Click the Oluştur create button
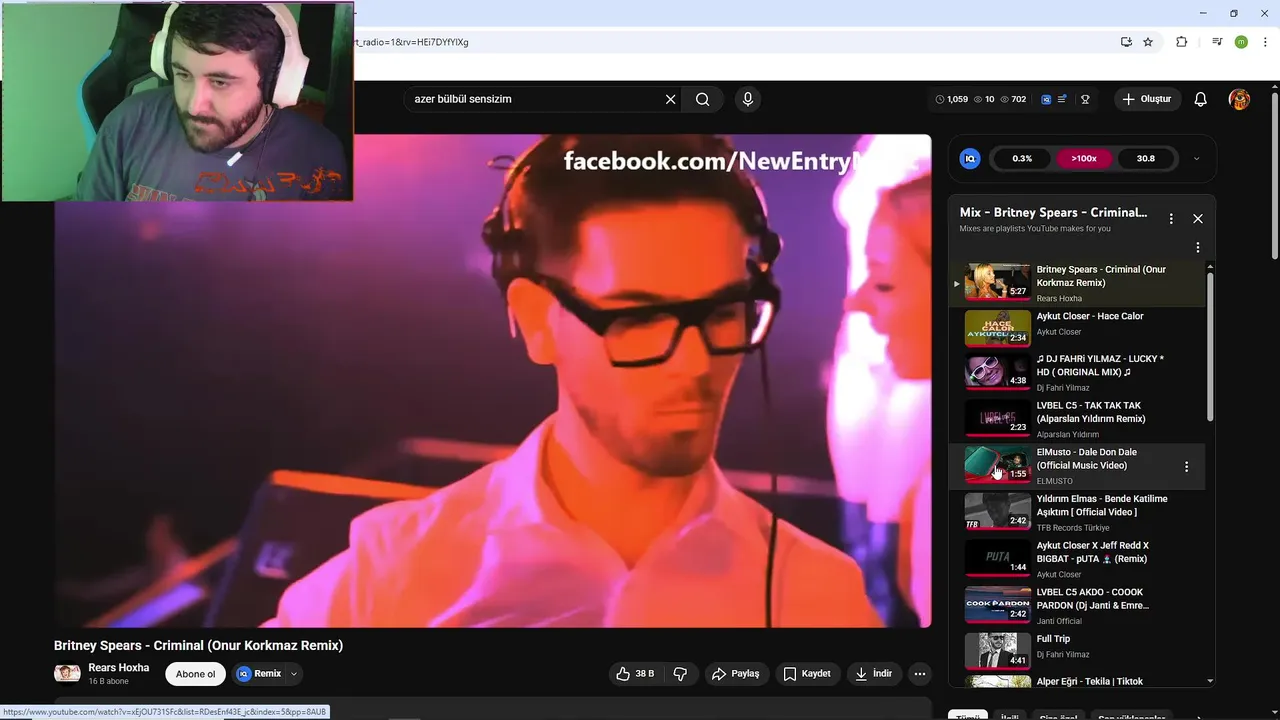 coord(1147,99)
